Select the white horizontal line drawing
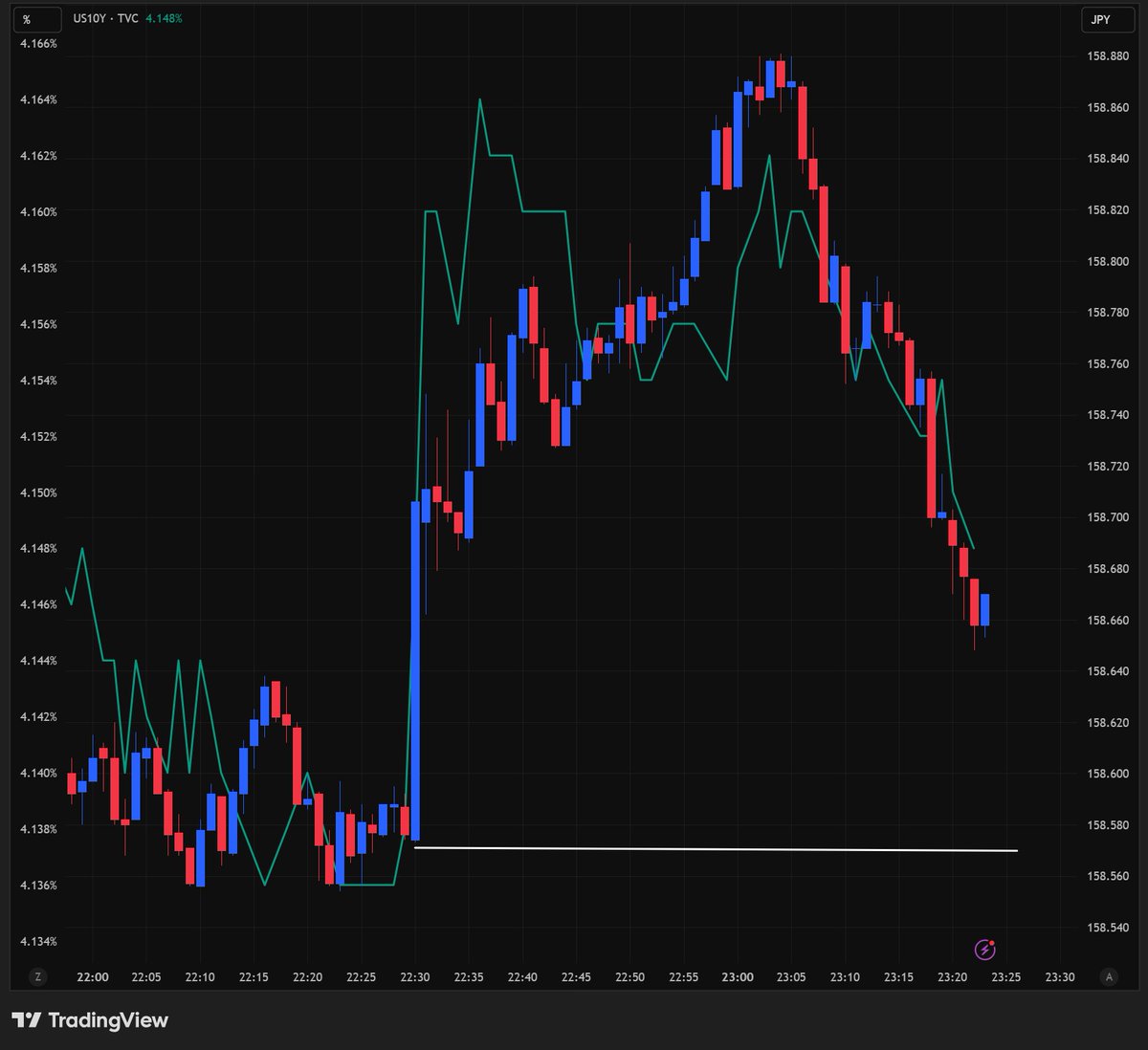Screen dimensions: 1148x1050 [716, 849]
